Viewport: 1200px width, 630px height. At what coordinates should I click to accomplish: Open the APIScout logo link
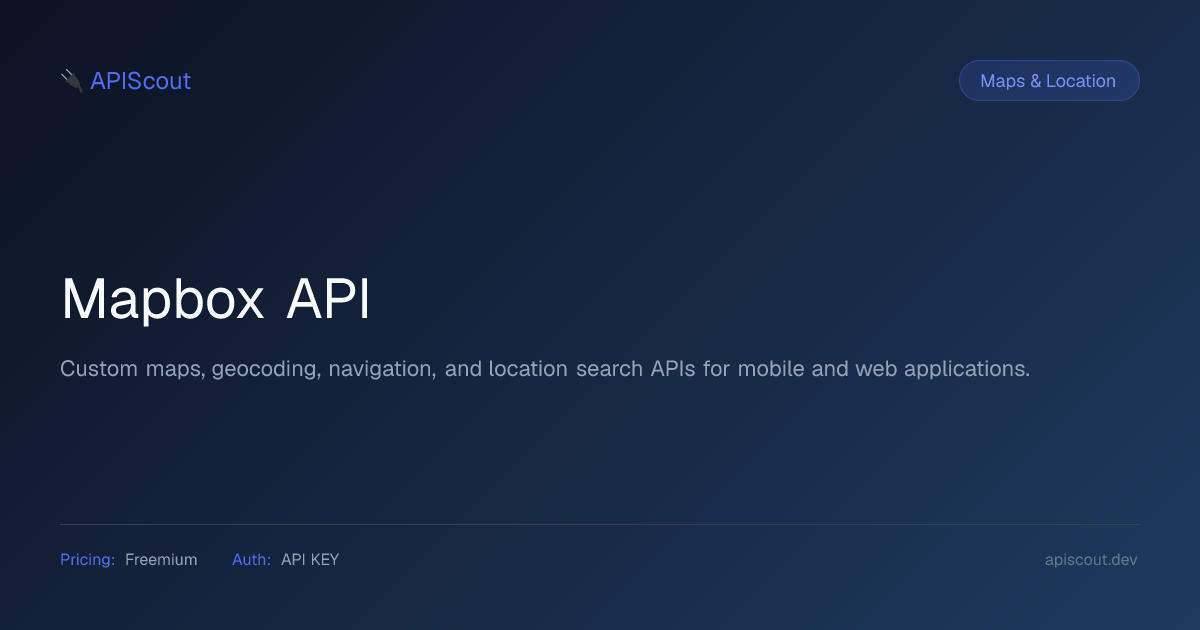(125, 81)
